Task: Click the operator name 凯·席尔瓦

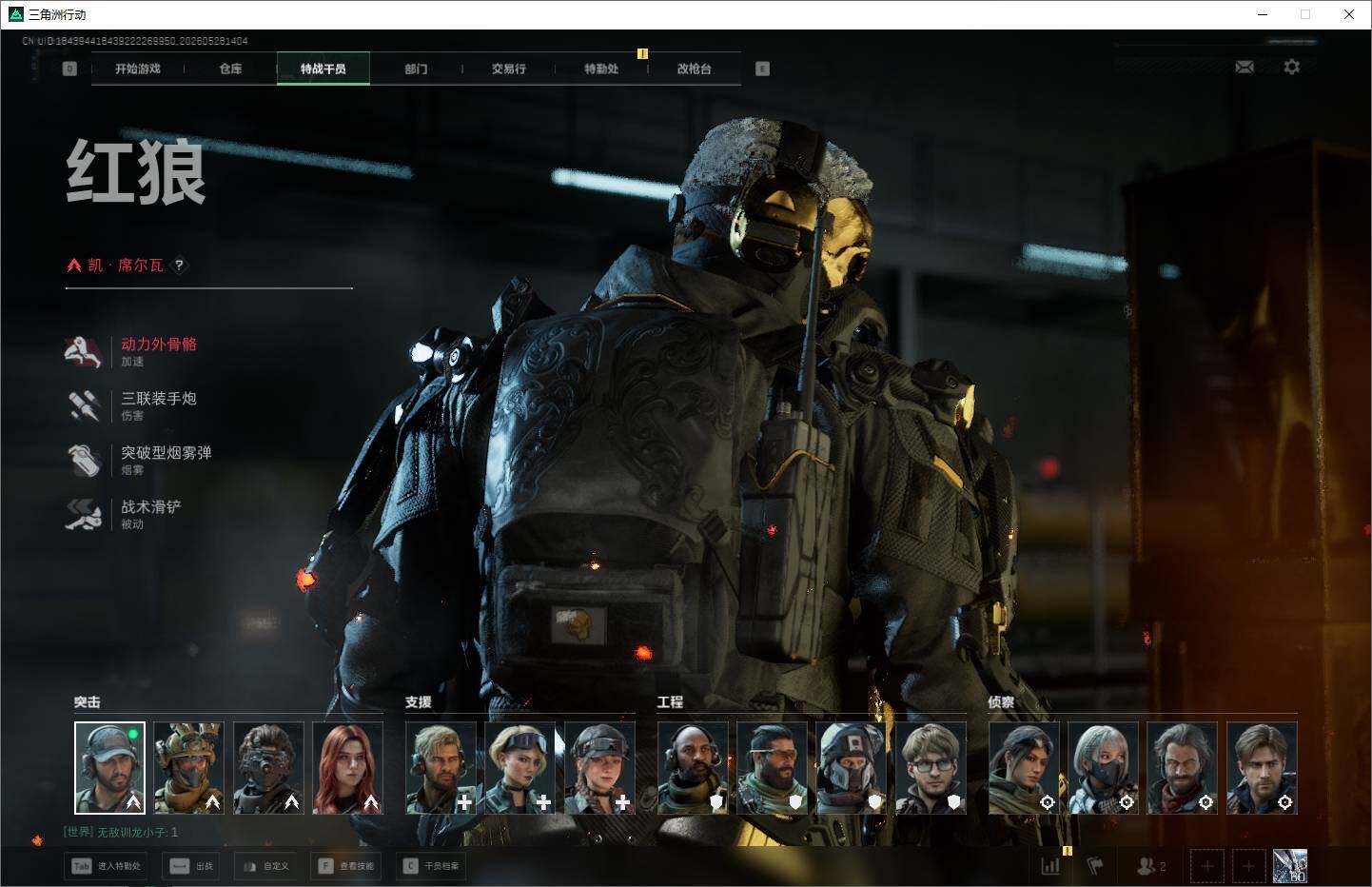Action: [x=126, y=266]
